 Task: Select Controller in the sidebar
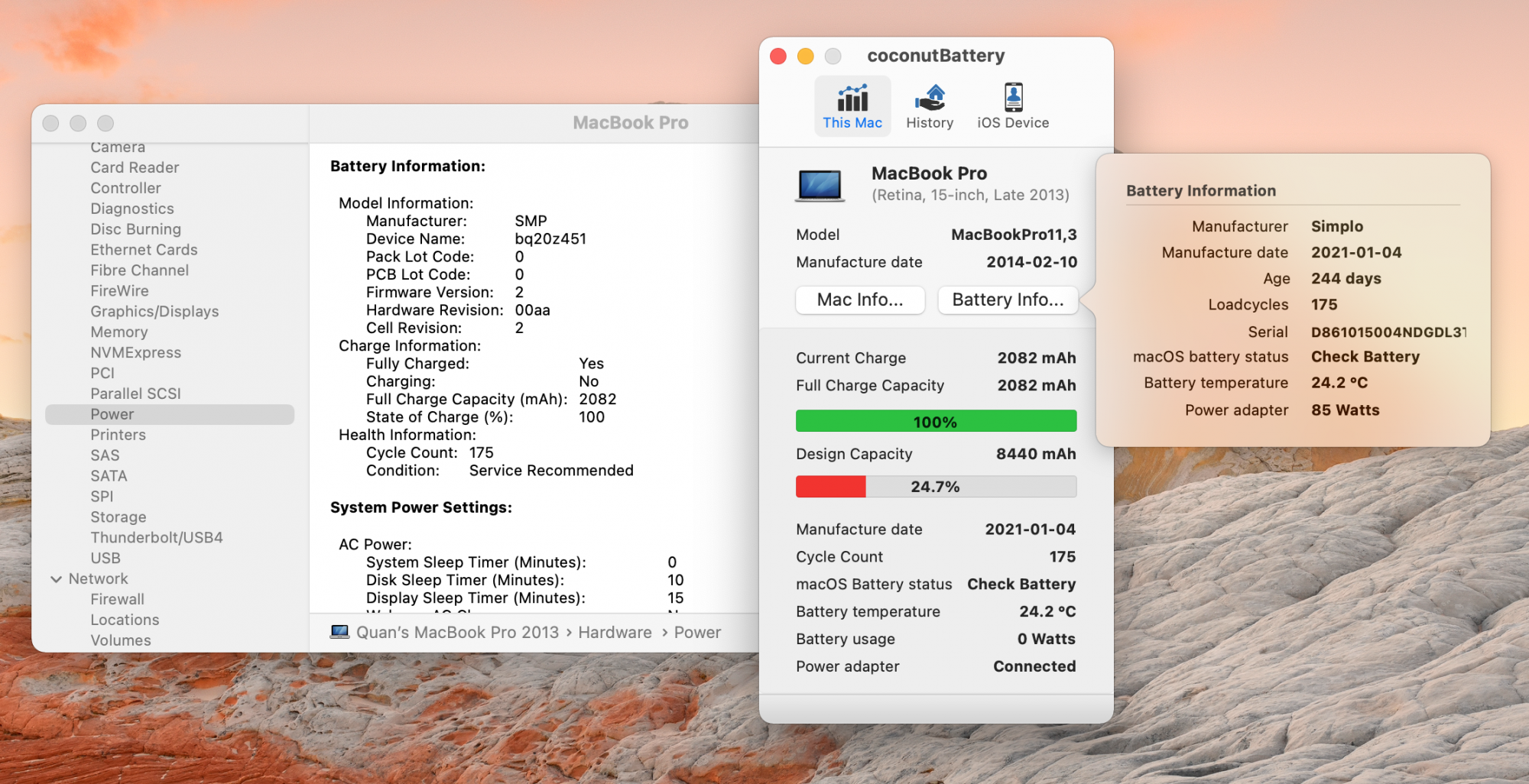[x=125, y=188]
